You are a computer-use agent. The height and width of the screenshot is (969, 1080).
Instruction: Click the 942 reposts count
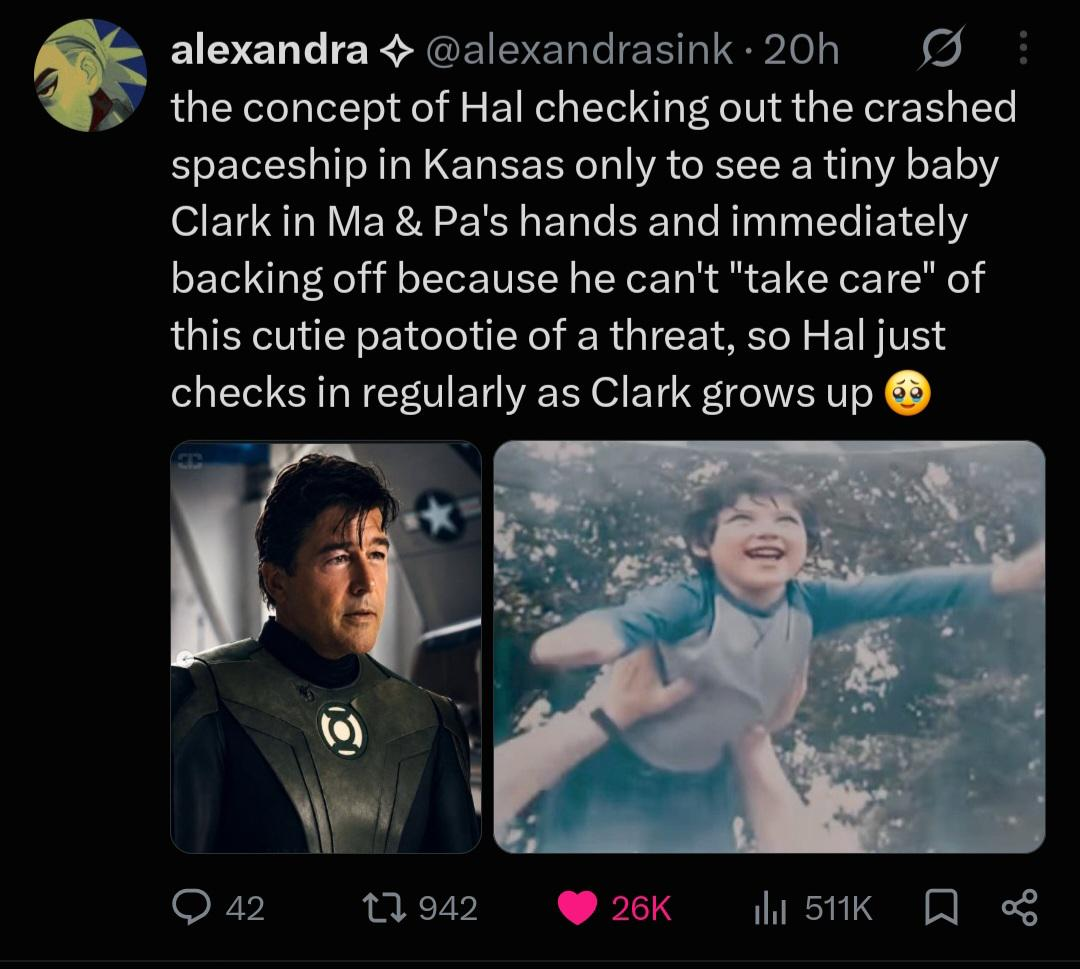448,908
